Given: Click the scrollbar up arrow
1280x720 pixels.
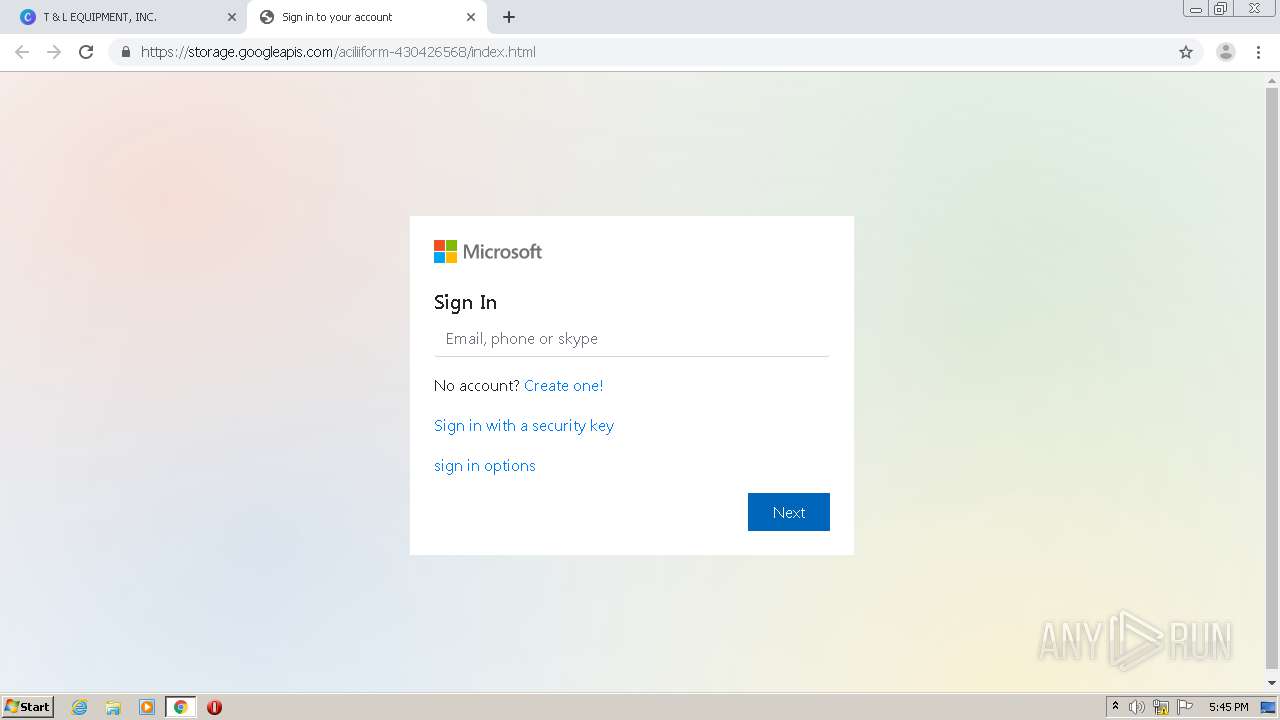Looking at the screenshot, I should [x=1272, y=80].
